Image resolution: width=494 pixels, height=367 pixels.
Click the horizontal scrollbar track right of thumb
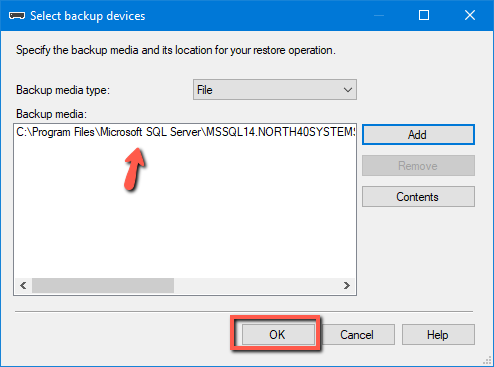pos(256,286)
